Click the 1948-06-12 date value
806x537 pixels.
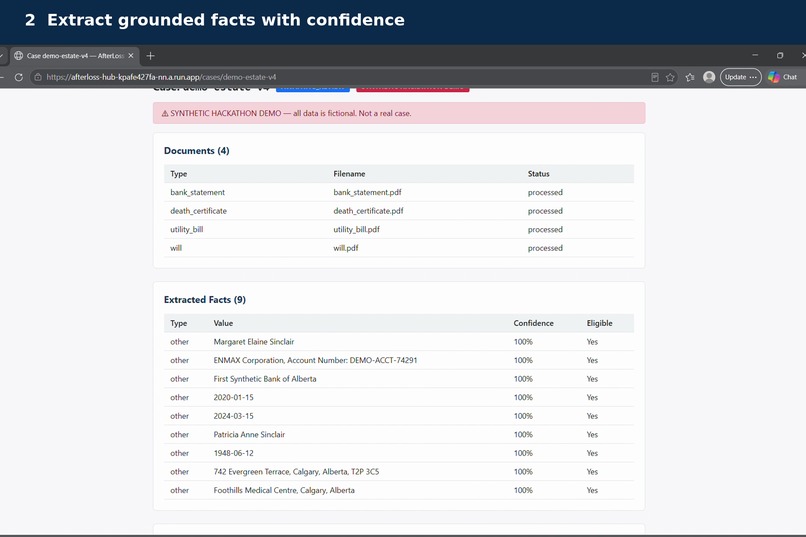[x=233, y=453]
